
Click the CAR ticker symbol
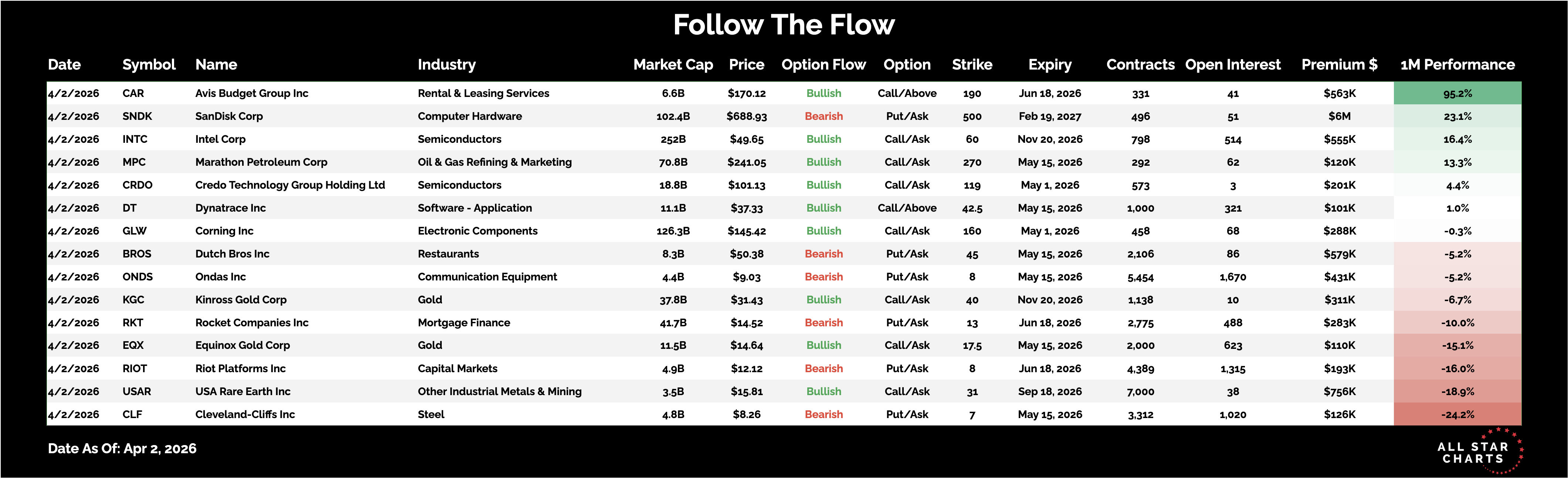coord(133,93)
